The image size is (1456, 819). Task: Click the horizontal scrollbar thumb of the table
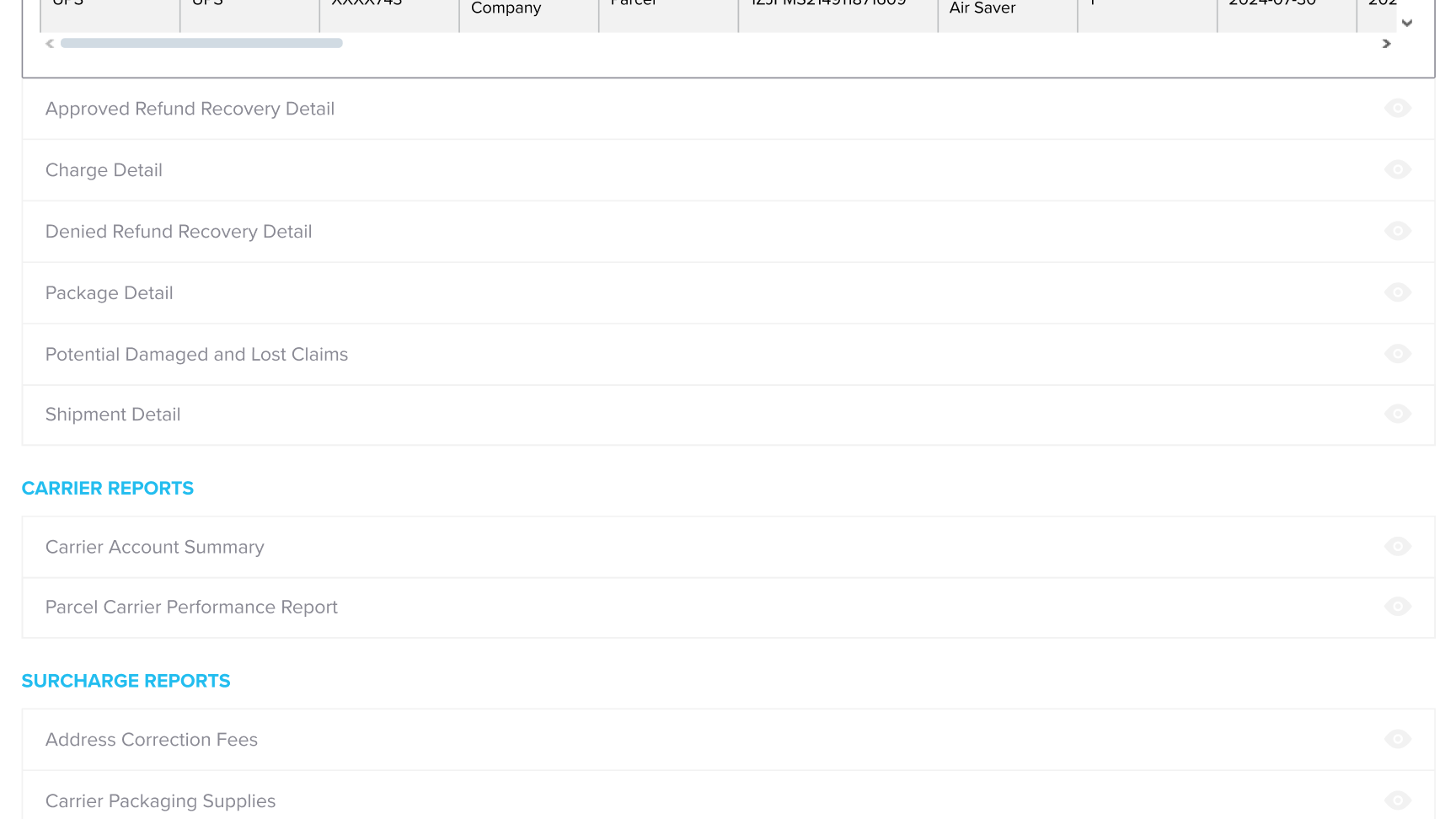pos(201,43)
